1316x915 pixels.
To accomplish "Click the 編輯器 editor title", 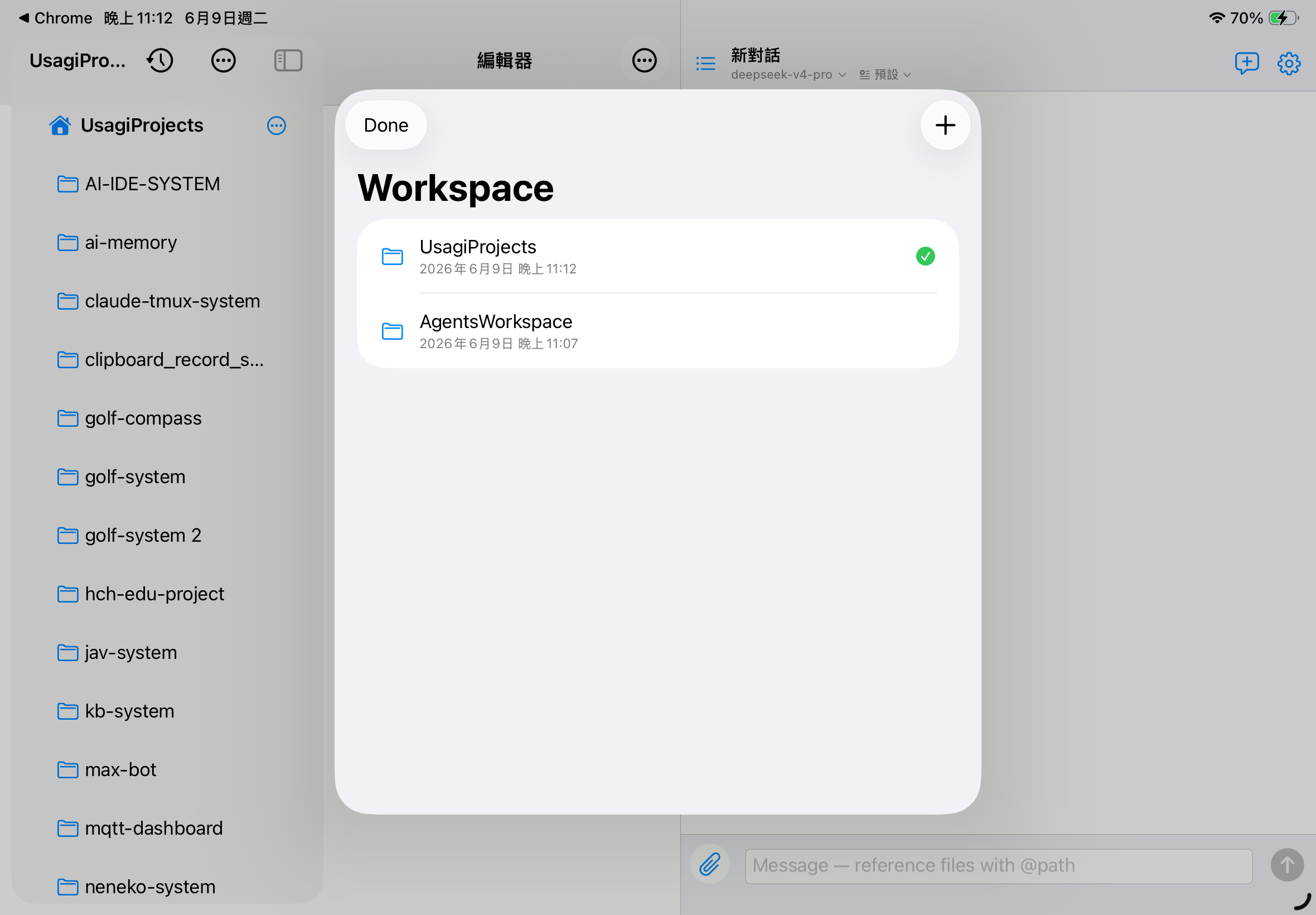I will [x=504, y=60].
